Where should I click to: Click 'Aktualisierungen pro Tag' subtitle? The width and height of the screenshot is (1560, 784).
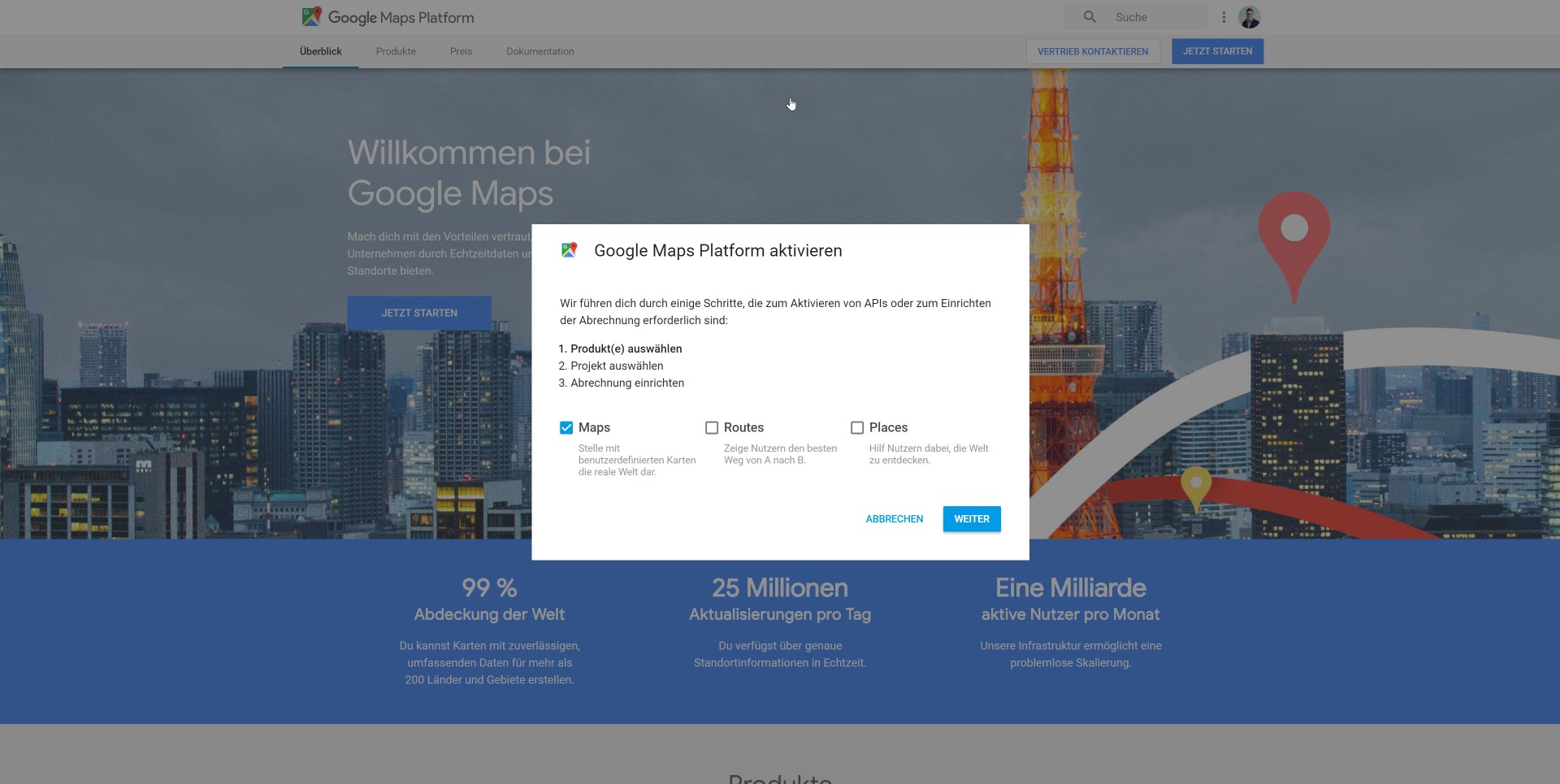point(780,614)
